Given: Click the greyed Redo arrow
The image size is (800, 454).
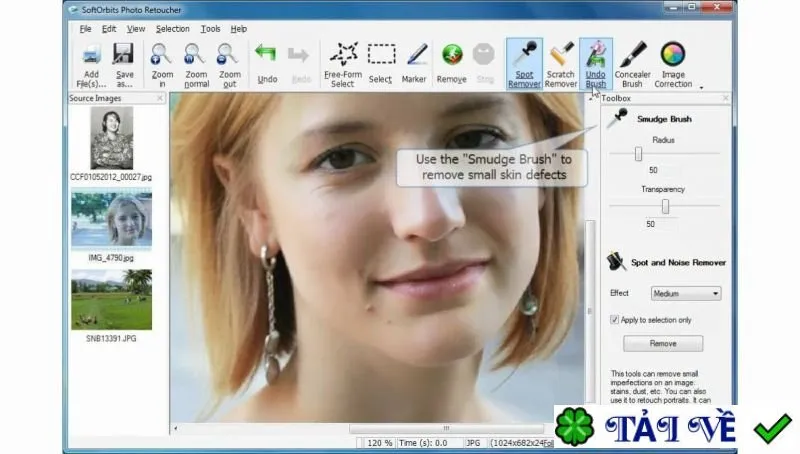Looking at the screenshot, I should [299, 55].
